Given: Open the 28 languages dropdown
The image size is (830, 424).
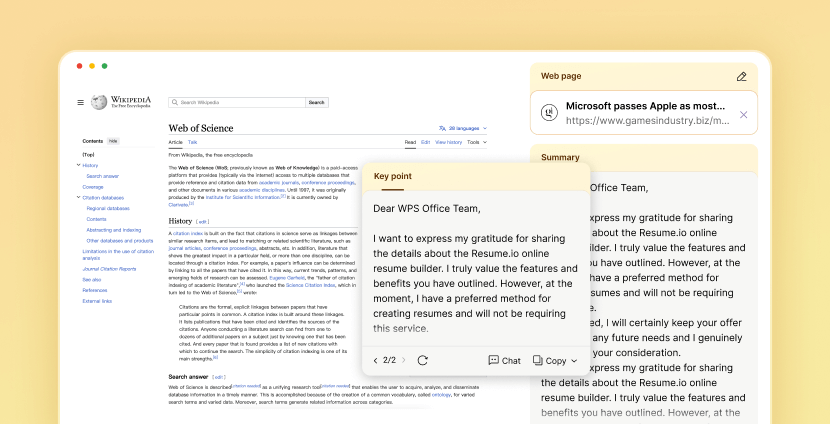Looking at the screenshot, I should [x=463, y=128].
